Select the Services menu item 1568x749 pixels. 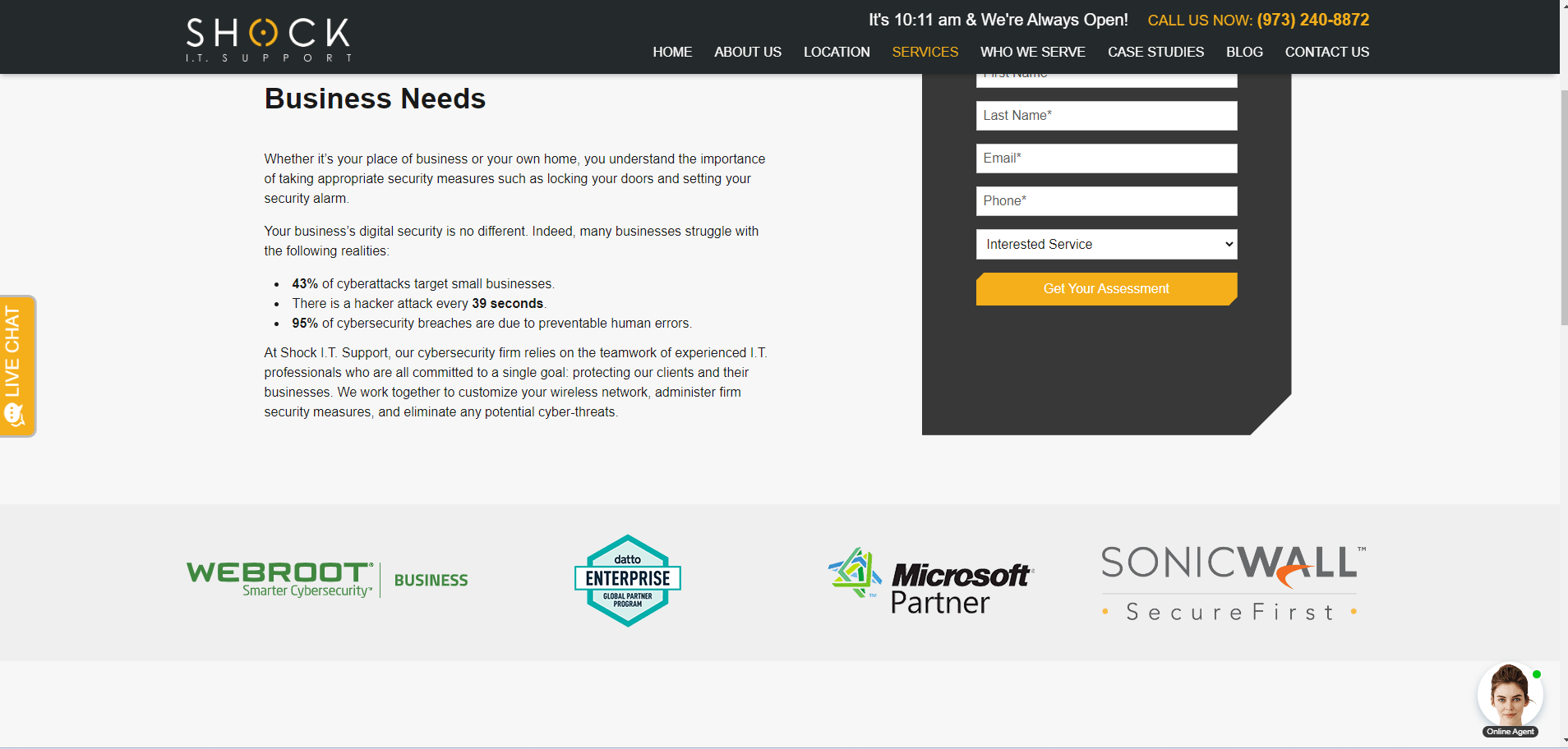pyautogui.click(x=925, y=52)
